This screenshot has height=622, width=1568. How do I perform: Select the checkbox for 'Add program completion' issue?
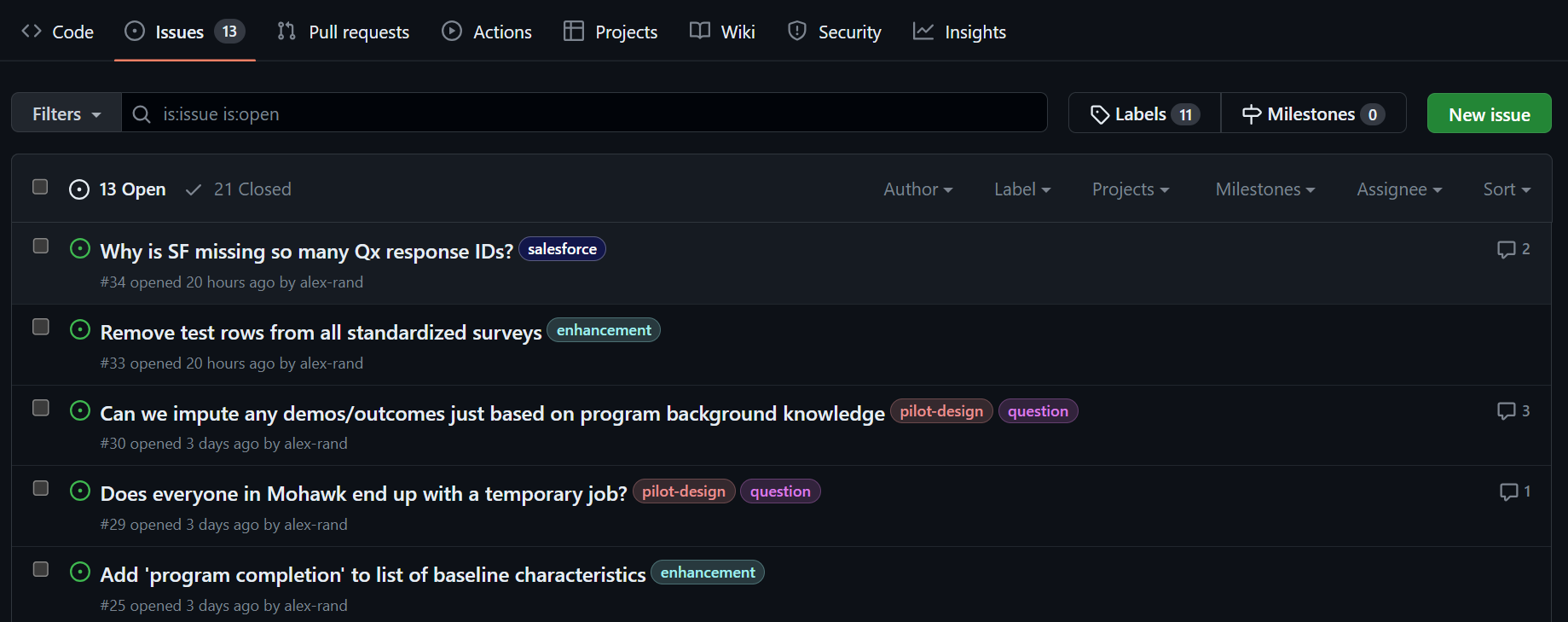(x=40, y=569)
